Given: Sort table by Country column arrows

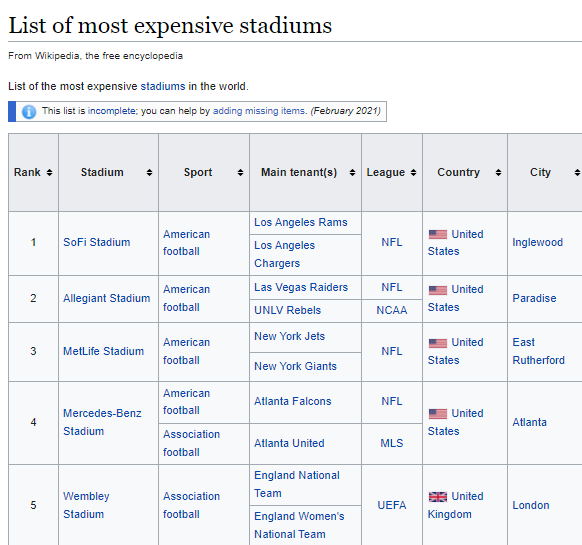Looking at the screenshot, I should (x=498, y=173).
